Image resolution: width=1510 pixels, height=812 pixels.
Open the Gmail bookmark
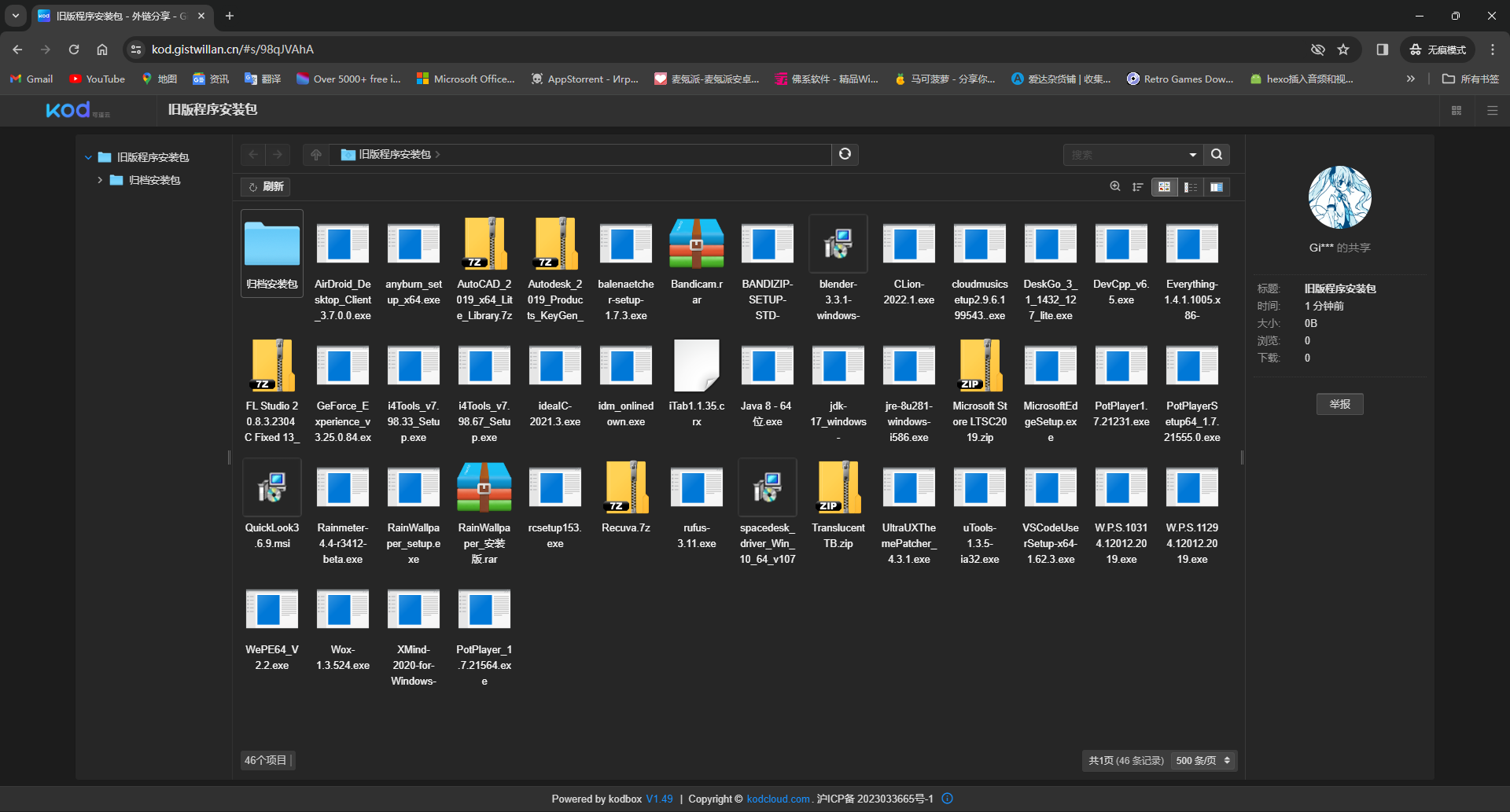click(31, 79)
